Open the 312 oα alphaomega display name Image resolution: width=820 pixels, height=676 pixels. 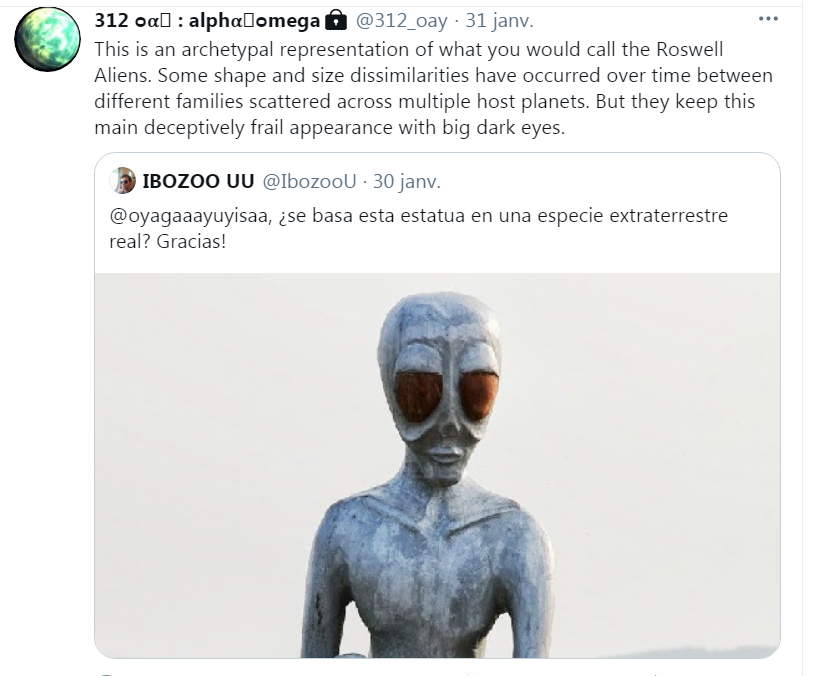click(x=207, y=20)
